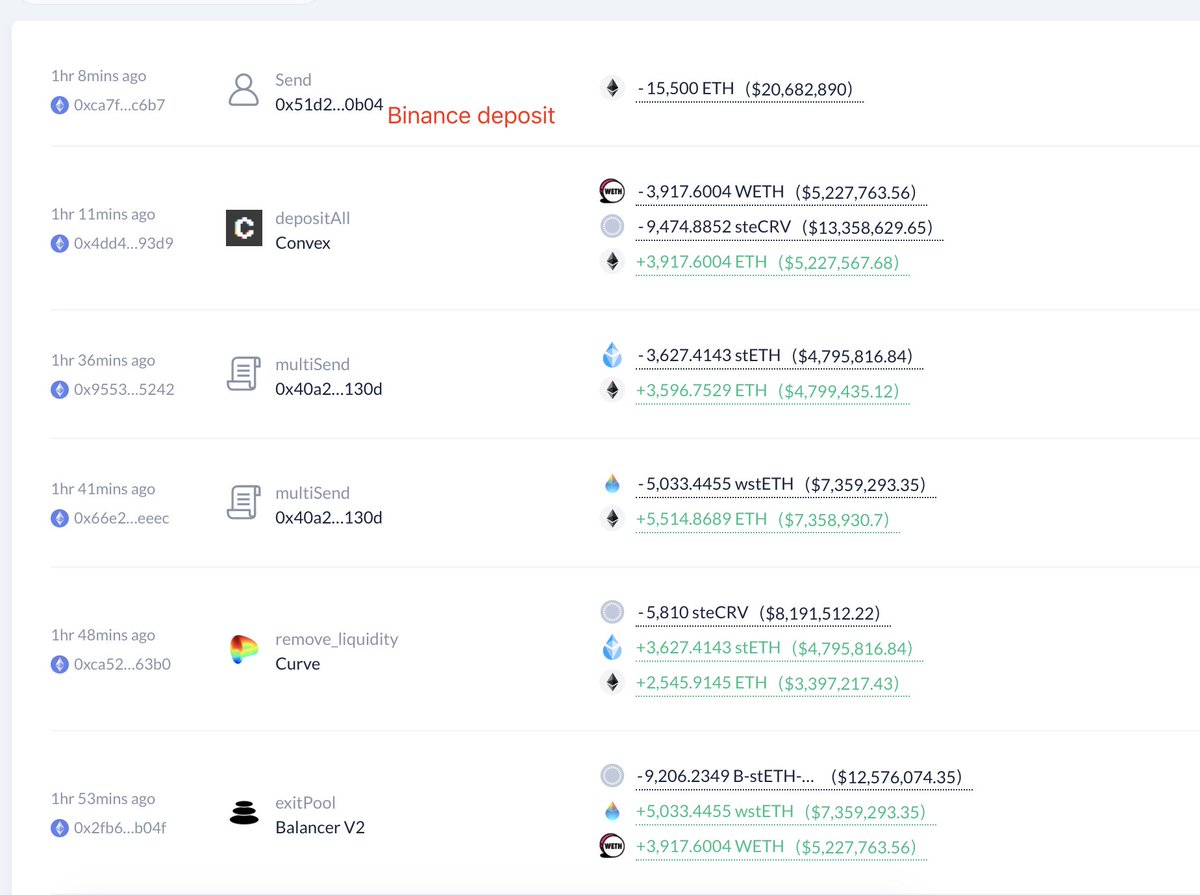Click the Convex protocol logo
The image size is (1200, 895).
pos(244,230)
